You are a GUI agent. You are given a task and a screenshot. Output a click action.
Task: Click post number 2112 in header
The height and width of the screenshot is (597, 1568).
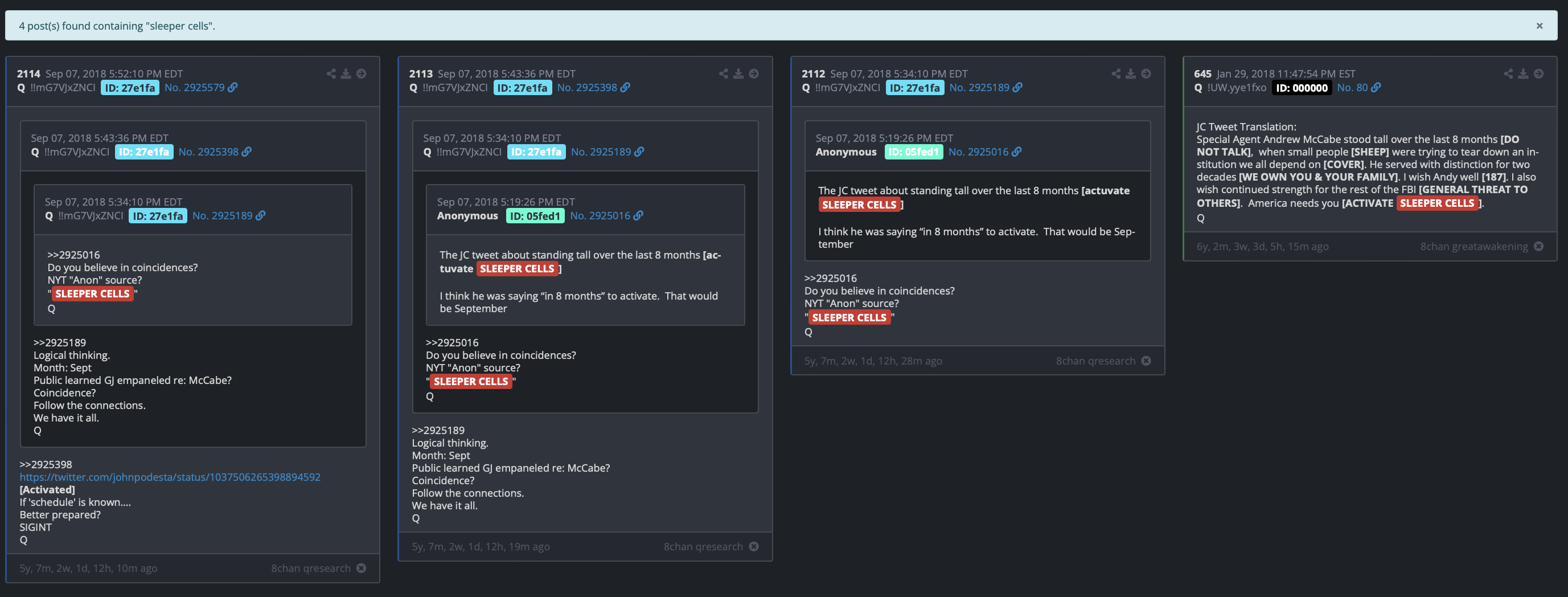point(813,73)
